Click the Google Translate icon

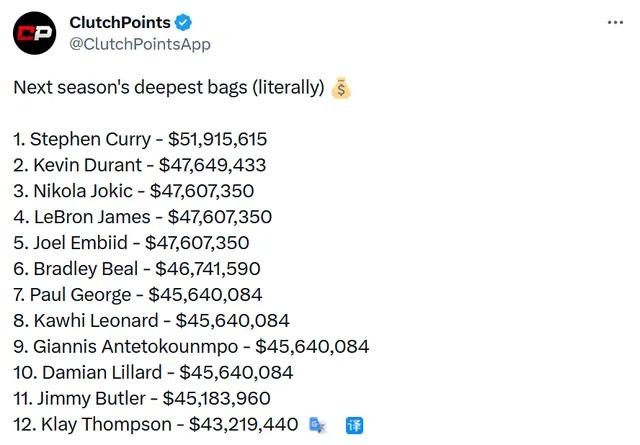tap(317, 425)
